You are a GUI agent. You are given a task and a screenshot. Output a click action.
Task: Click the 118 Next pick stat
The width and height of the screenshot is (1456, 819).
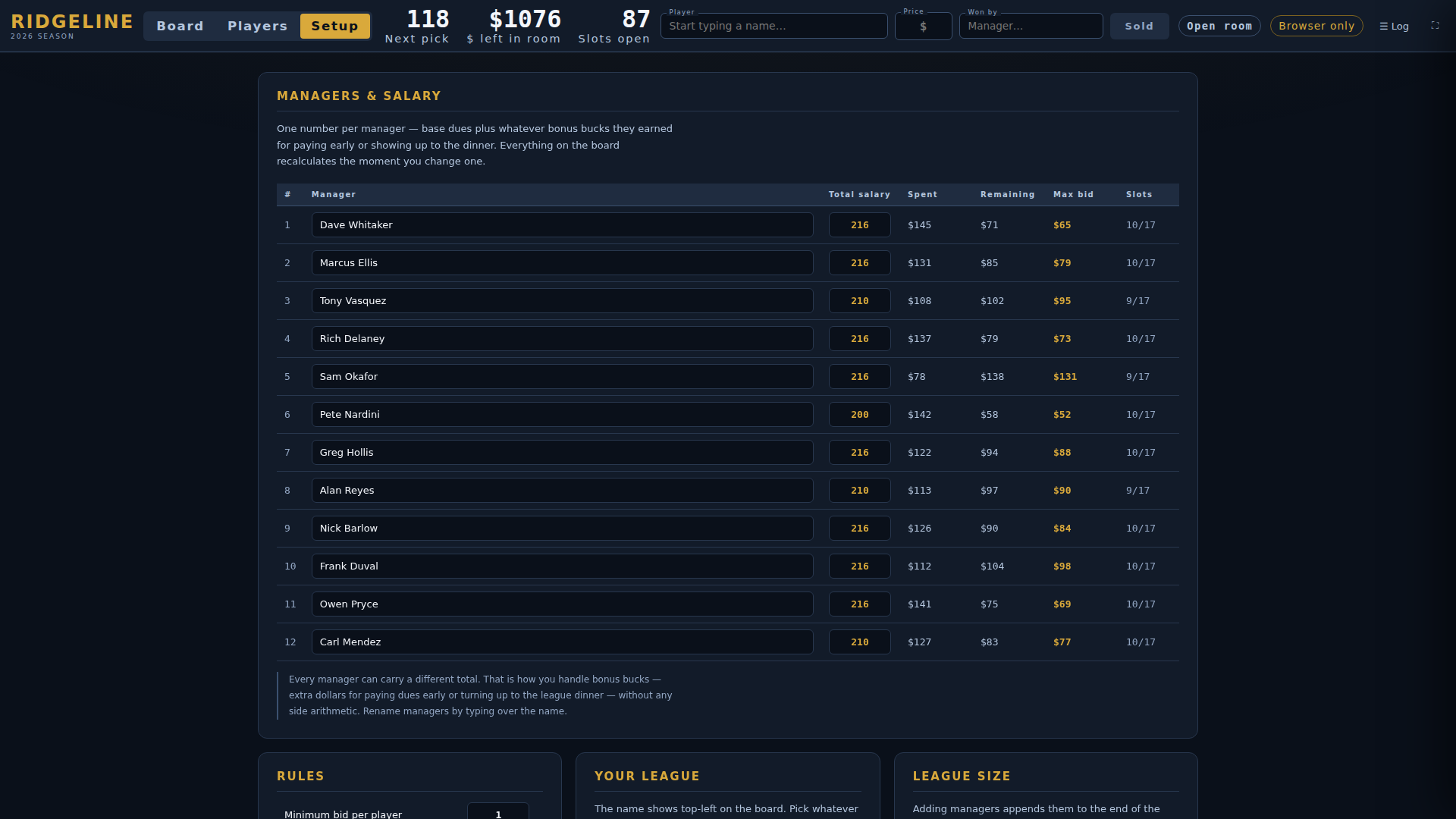pos(417,27)
